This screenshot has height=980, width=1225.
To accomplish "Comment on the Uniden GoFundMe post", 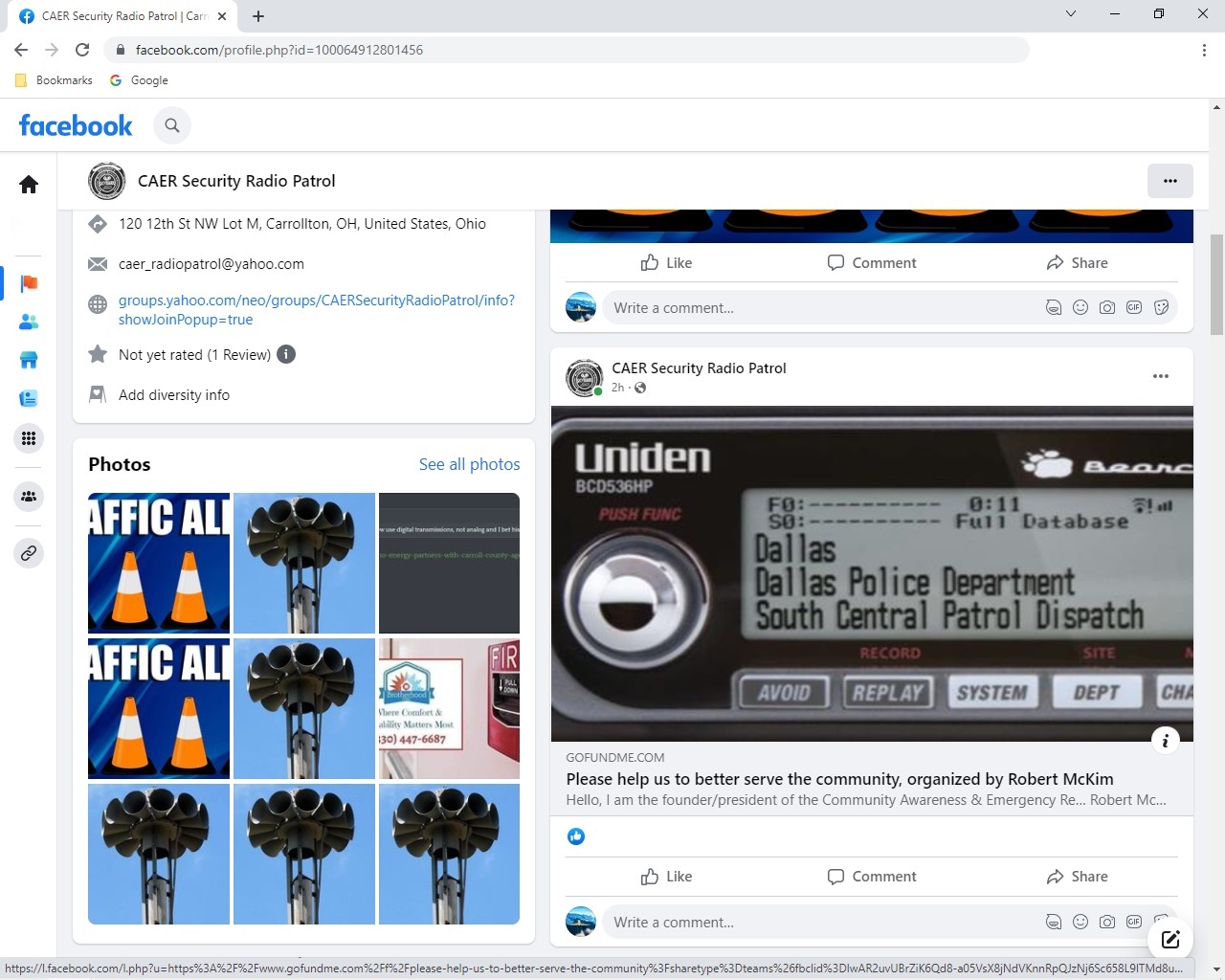I will [872, 877].
